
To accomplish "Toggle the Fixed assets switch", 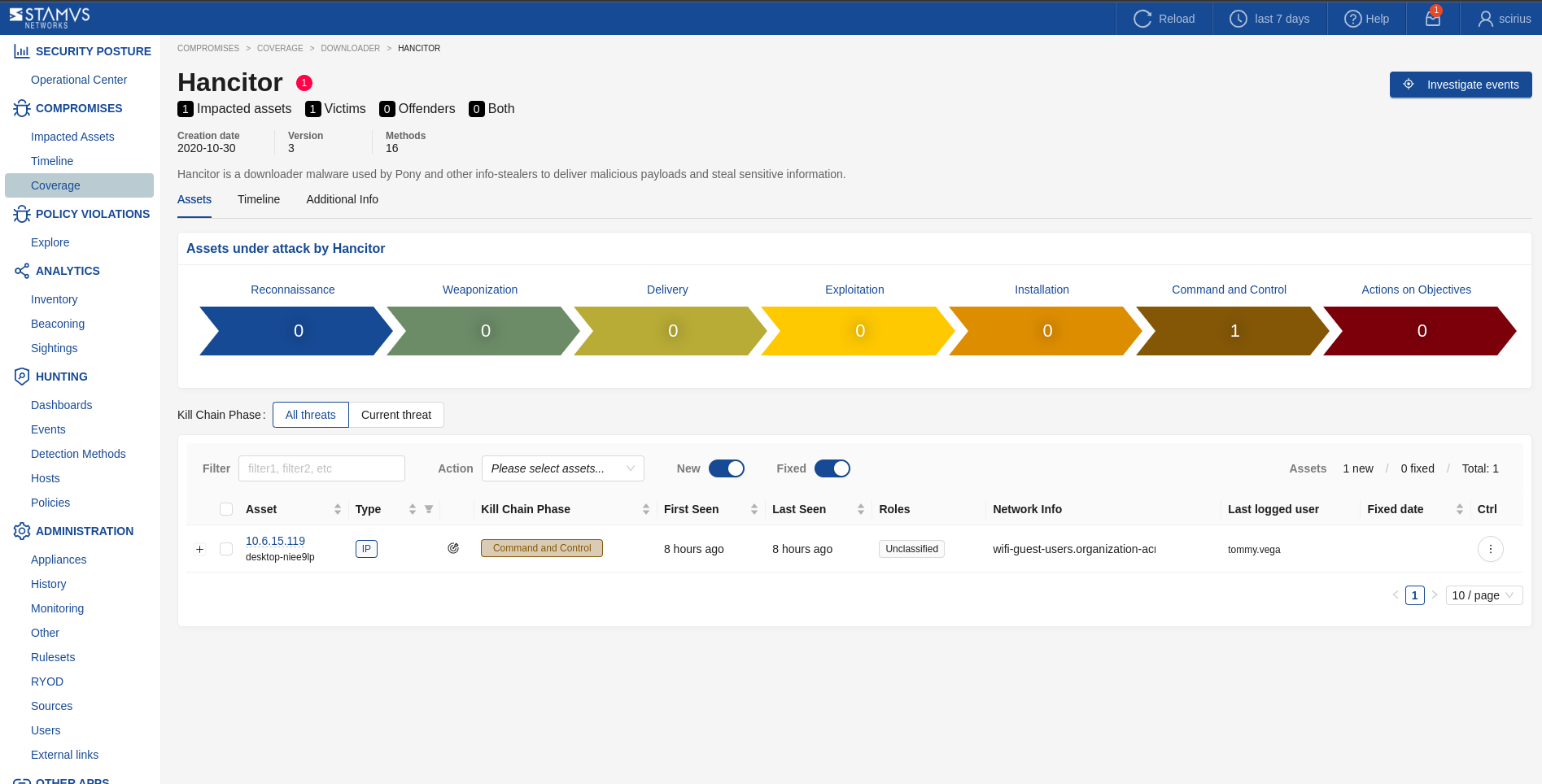I will coord(832,468).
